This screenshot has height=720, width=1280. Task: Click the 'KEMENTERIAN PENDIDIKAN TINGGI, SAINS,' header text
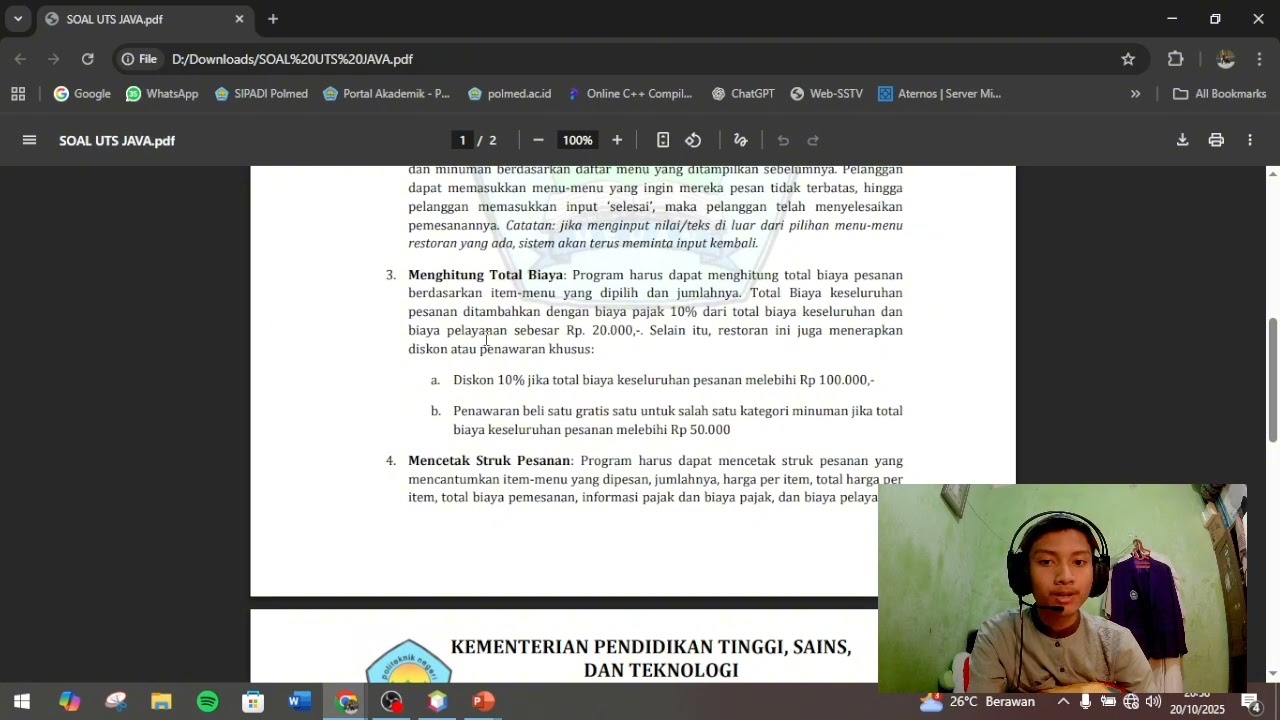click(x=651, y=647)
